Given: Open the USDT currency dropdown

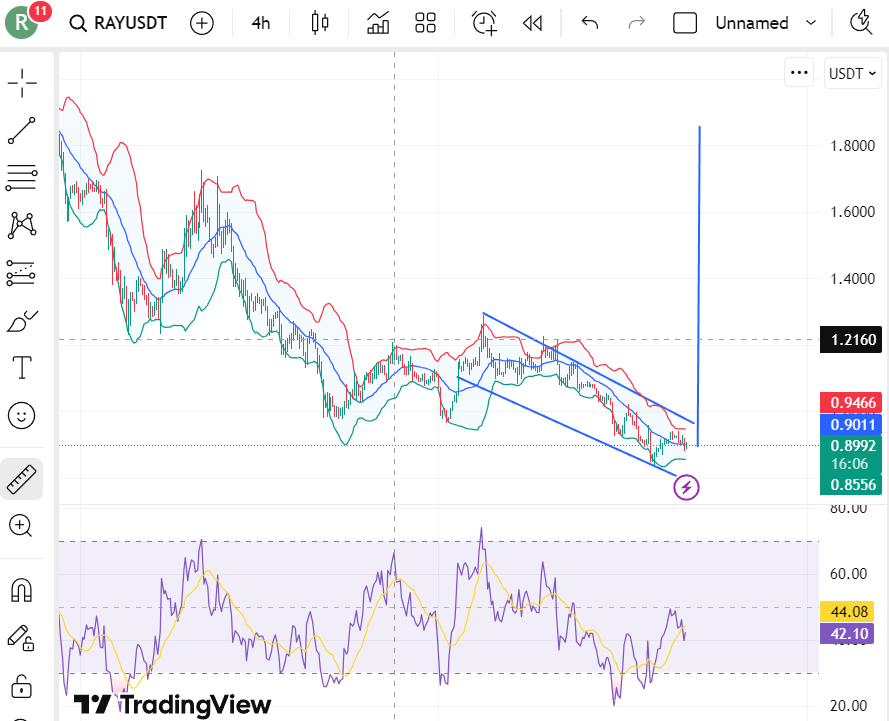Looking at the screenshot, I should click(852, 73).
